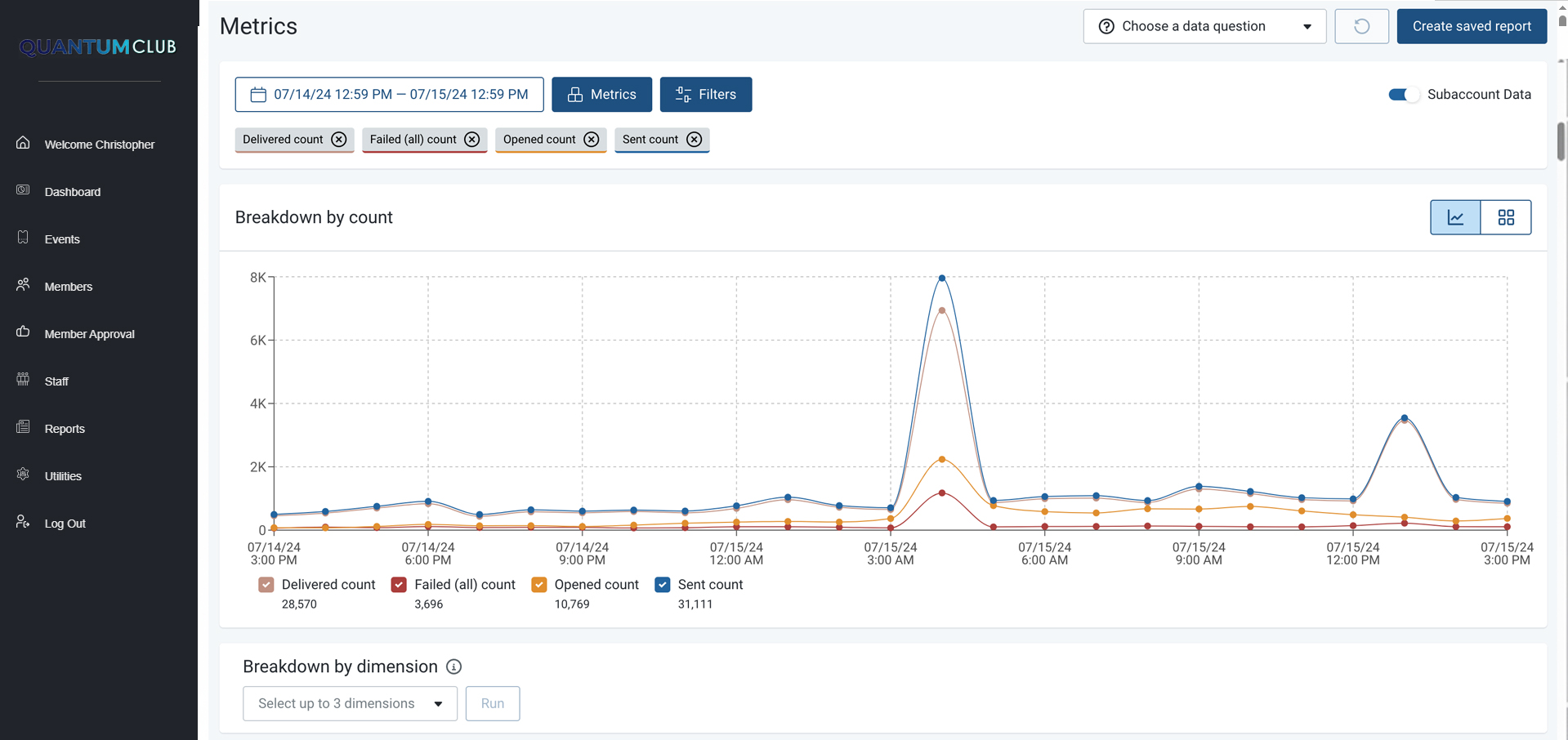The image size is (1568, 740).
Task: Click the Create saved report button
Action: [1471, 26]
